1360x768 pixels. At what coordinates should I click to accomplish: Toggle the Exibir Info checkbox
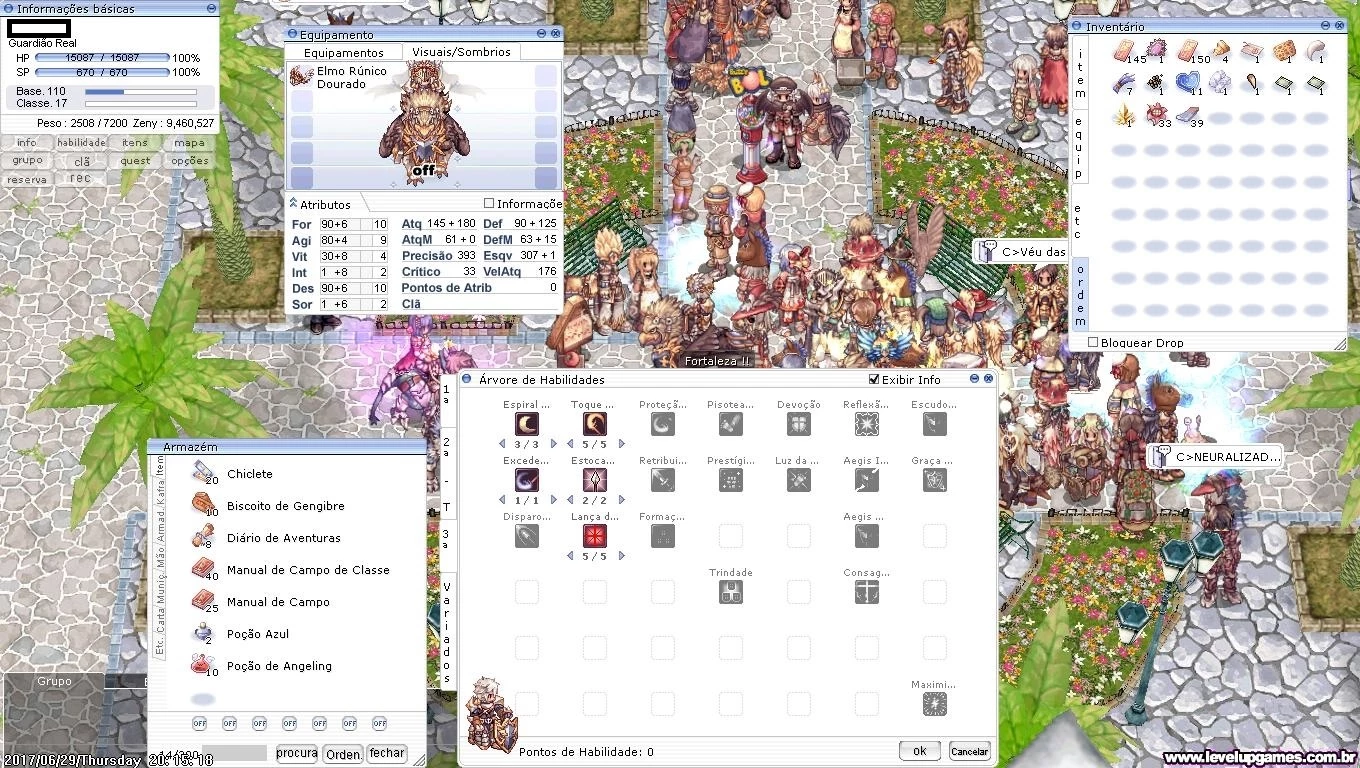click(x=874, y=380)
